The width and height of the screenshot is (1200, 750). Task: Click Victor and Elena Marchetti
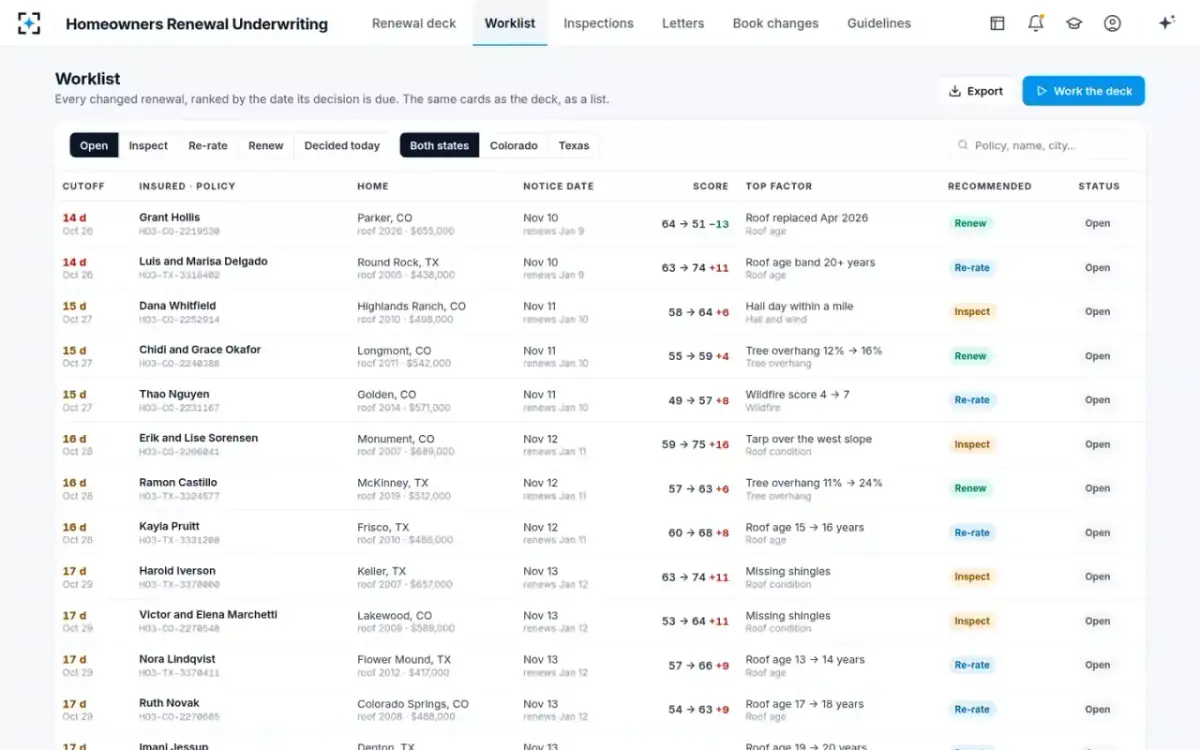pos(208,615)
